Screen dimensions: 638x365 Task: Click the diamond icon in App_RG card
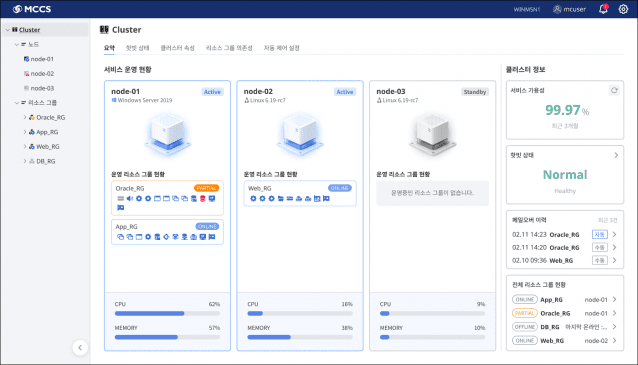pos(166,237)
